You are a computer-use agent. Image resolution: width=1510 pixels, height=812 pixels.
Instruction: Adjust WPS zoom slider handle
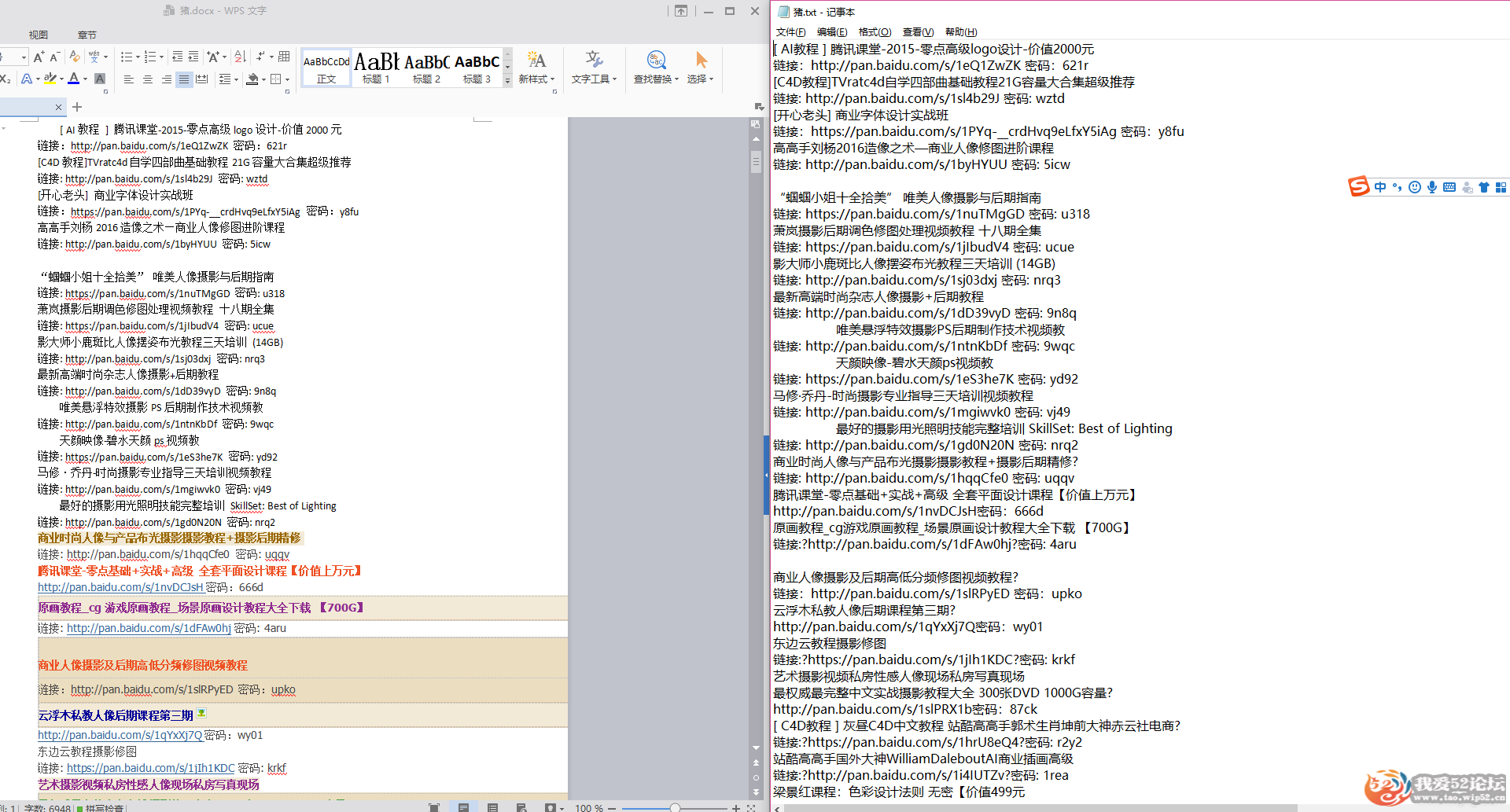pyautogui.click(x=675, y=807)
